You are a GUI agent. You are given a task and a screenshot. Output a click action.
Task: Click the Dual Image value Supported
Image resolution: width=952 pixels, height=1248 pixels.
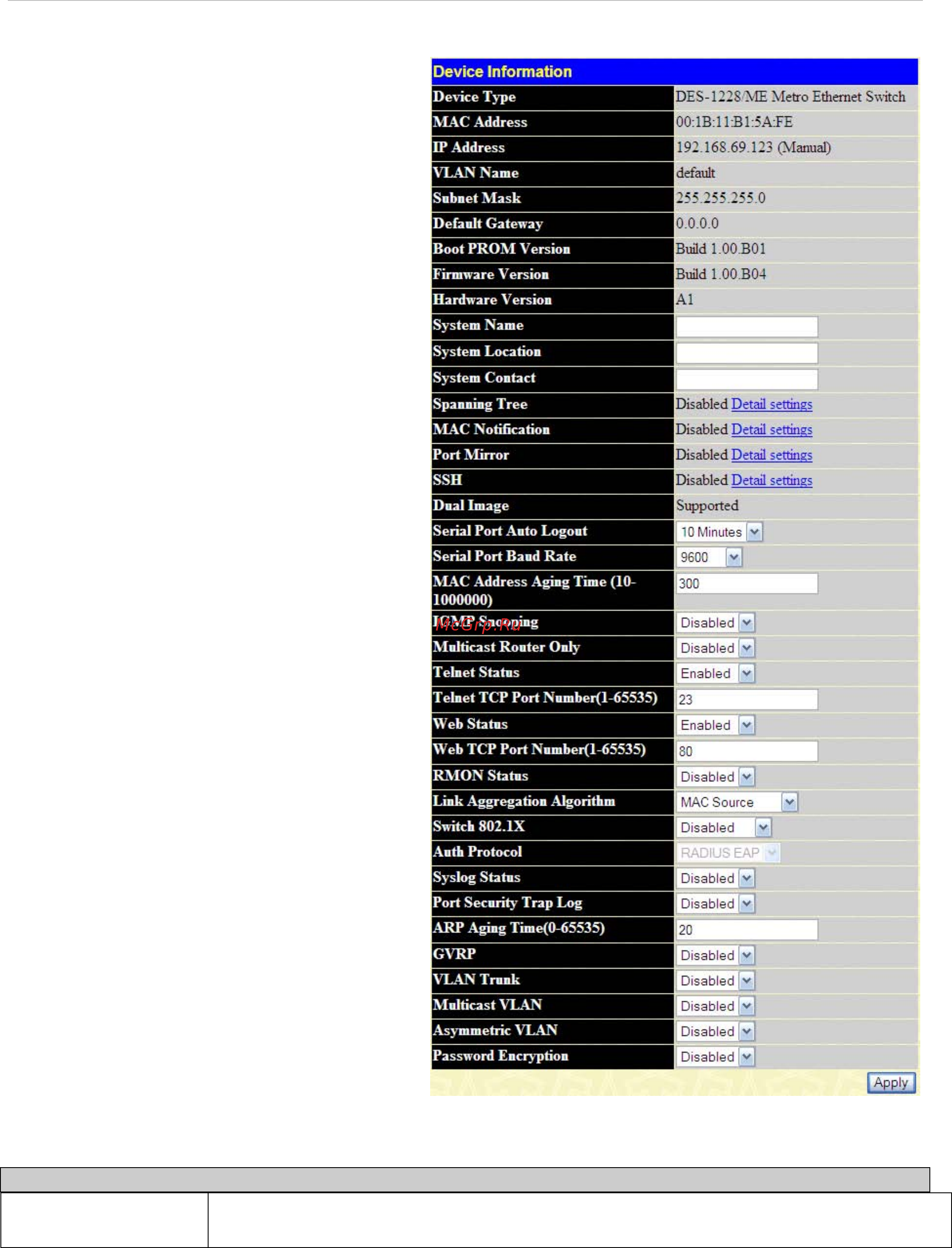707,505
